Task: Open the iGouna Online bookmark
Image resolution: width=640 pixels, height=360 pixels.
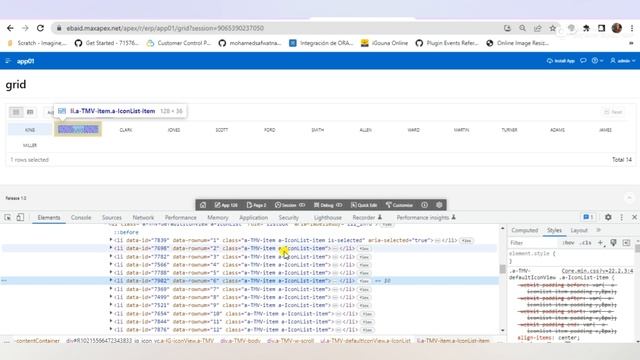Action: pyautogui.click(x=384, y=43)
